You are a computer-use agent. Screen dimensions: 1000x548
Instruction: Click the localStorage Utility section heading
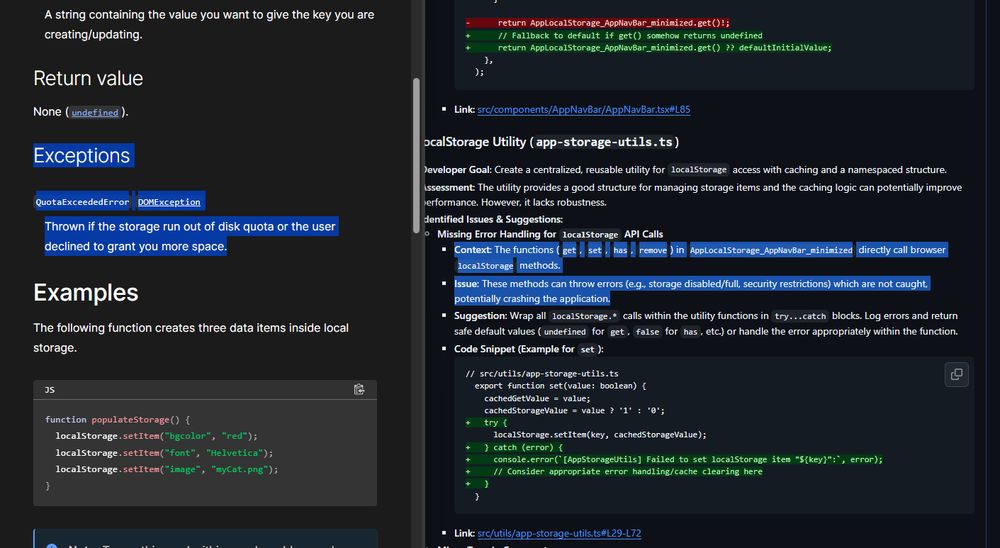[x=550, y=142]
